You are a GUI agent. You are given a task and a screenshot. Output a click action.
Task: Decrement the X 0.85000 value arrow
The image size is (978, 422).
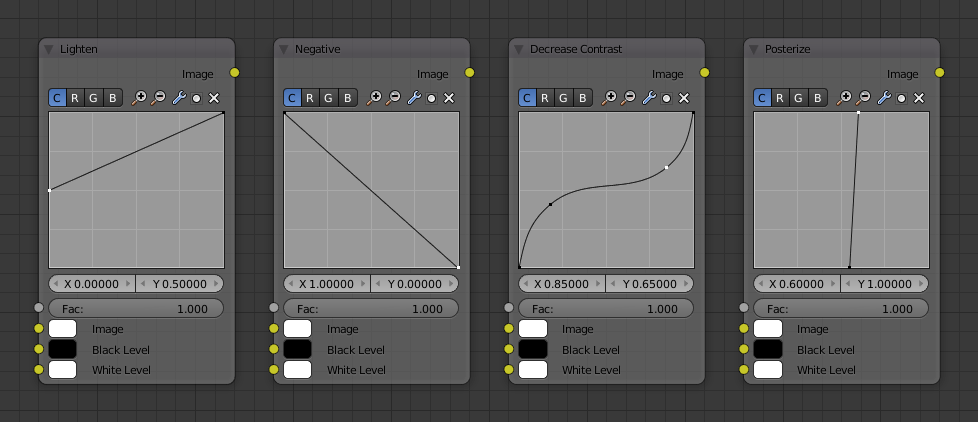coord(526,284)
